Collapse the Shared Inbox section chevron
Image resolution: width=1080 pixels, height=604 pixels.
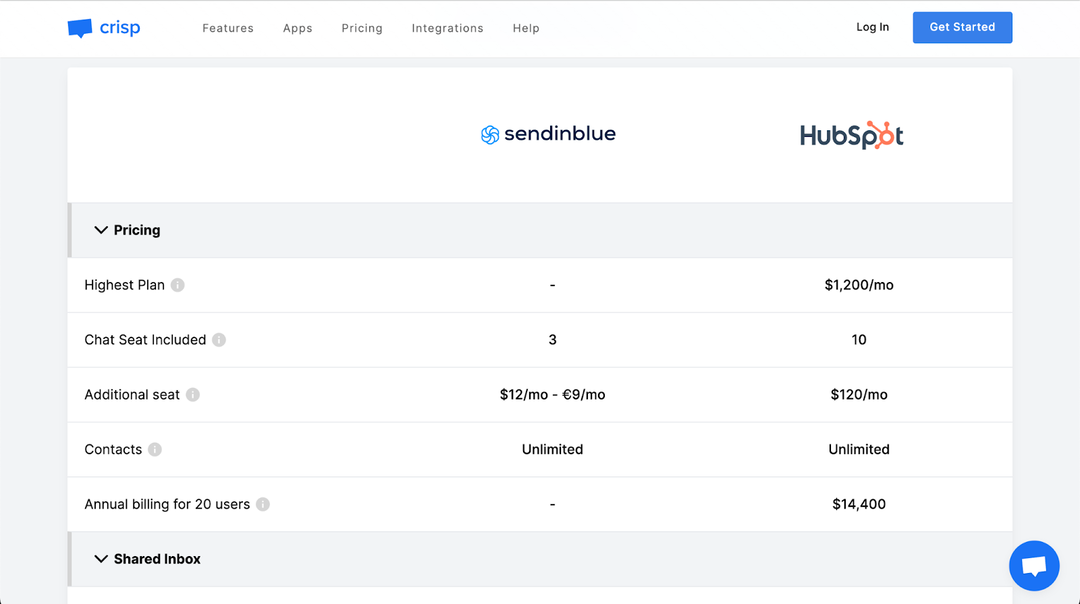click(101, 559)
